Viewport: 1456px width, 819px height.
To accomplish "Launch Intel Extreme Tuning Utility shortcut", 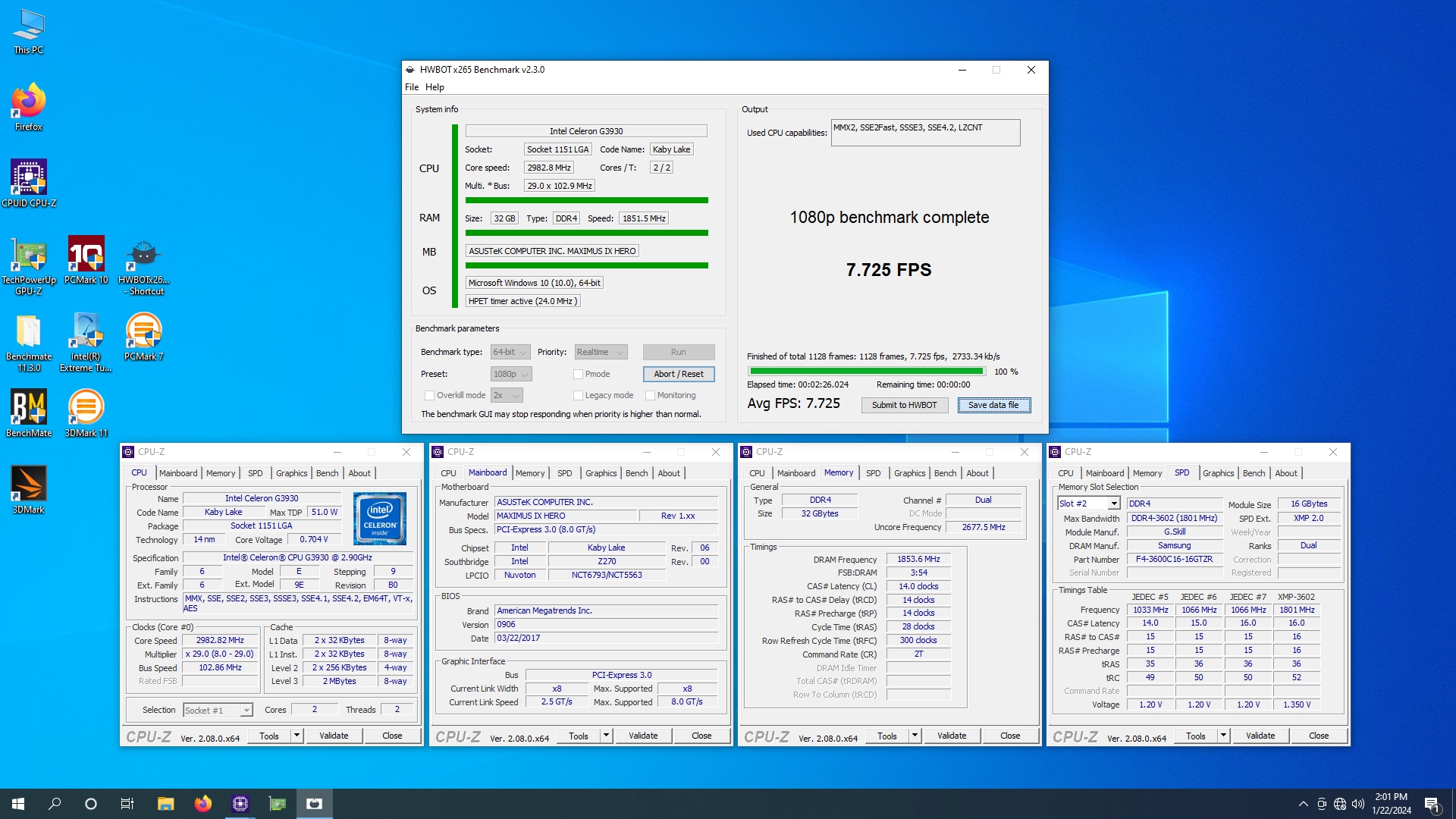I will click(86, 342).
